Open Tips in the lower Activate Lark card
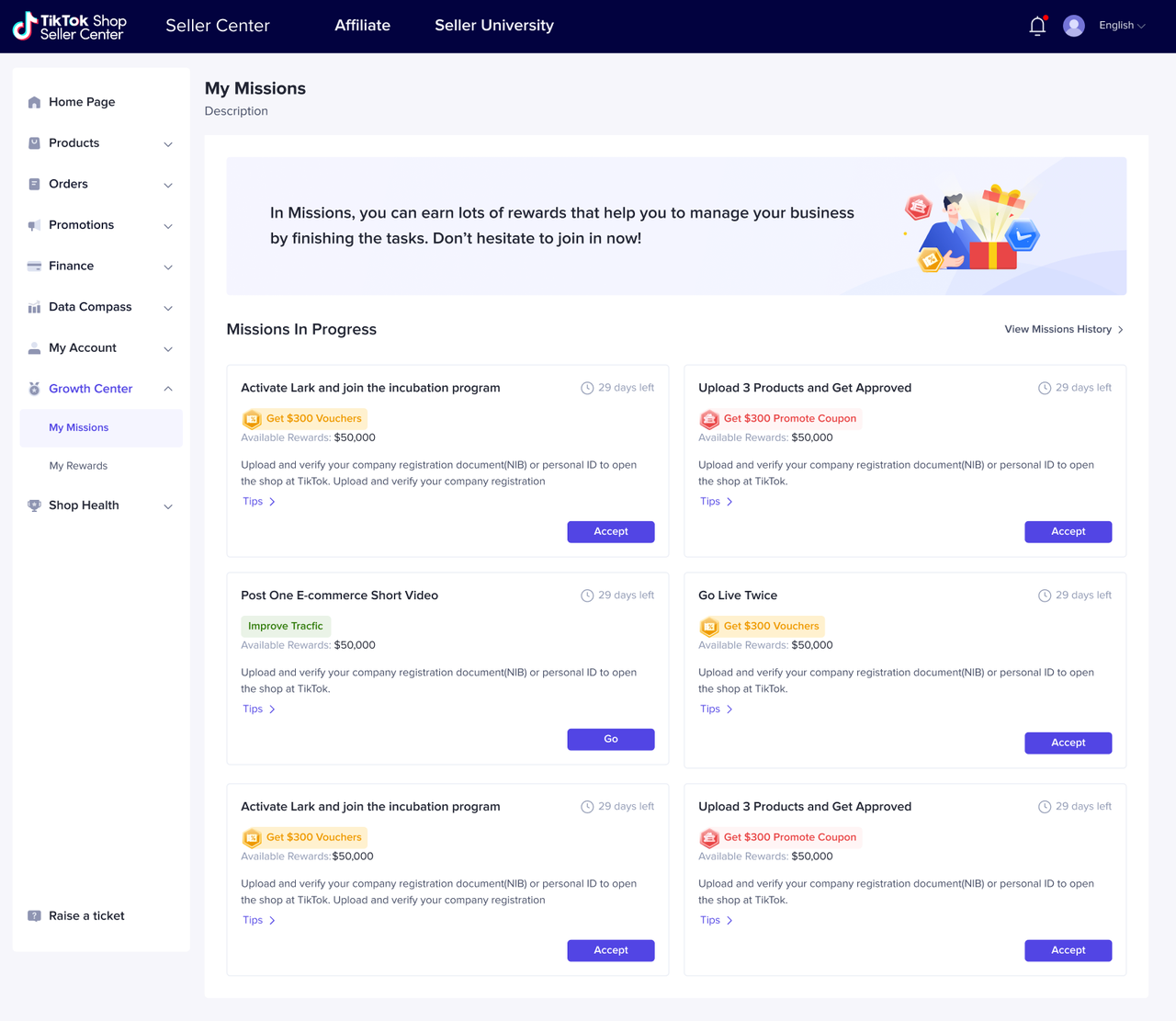The height and width of the screenshot is (1021, 1176). [259, 921]
